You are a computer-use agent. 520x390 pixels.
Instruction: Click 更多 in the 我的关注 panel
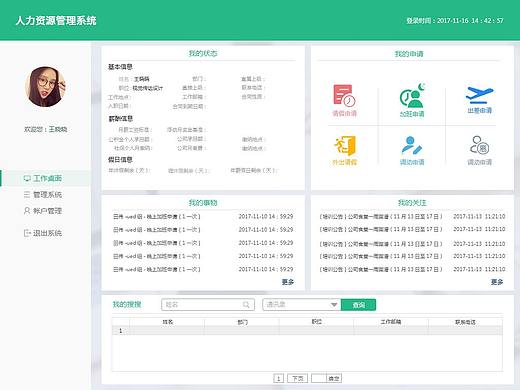[x=497, y=282]
